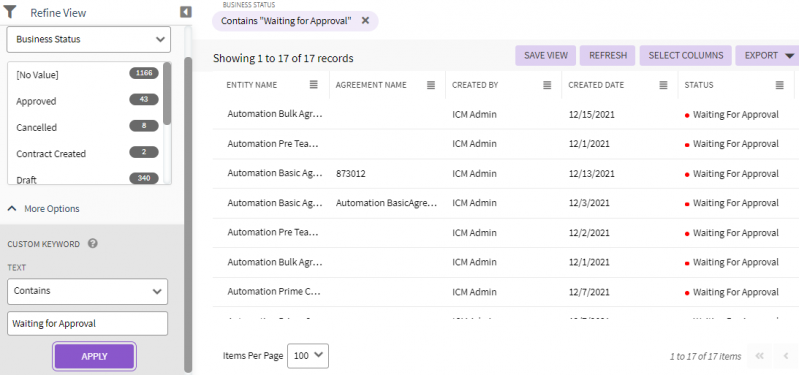Screen dimensions: 799x375
Task: Open Created By column menu icon
Action: (x=547, y=85)
